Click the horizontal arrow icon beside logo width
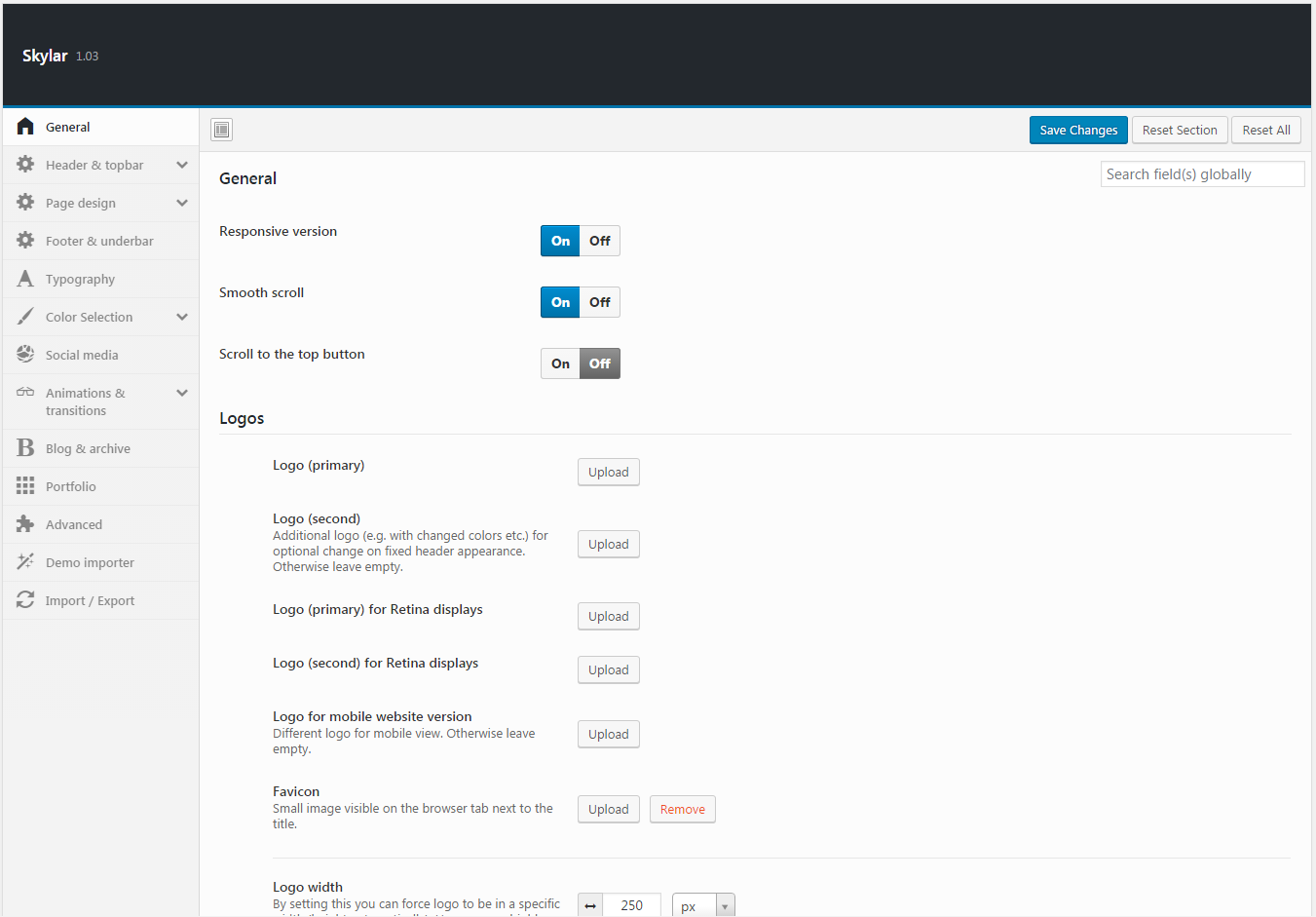Image resolution: width=1316 pixels, height=917 pixels. tap(590, 906)
